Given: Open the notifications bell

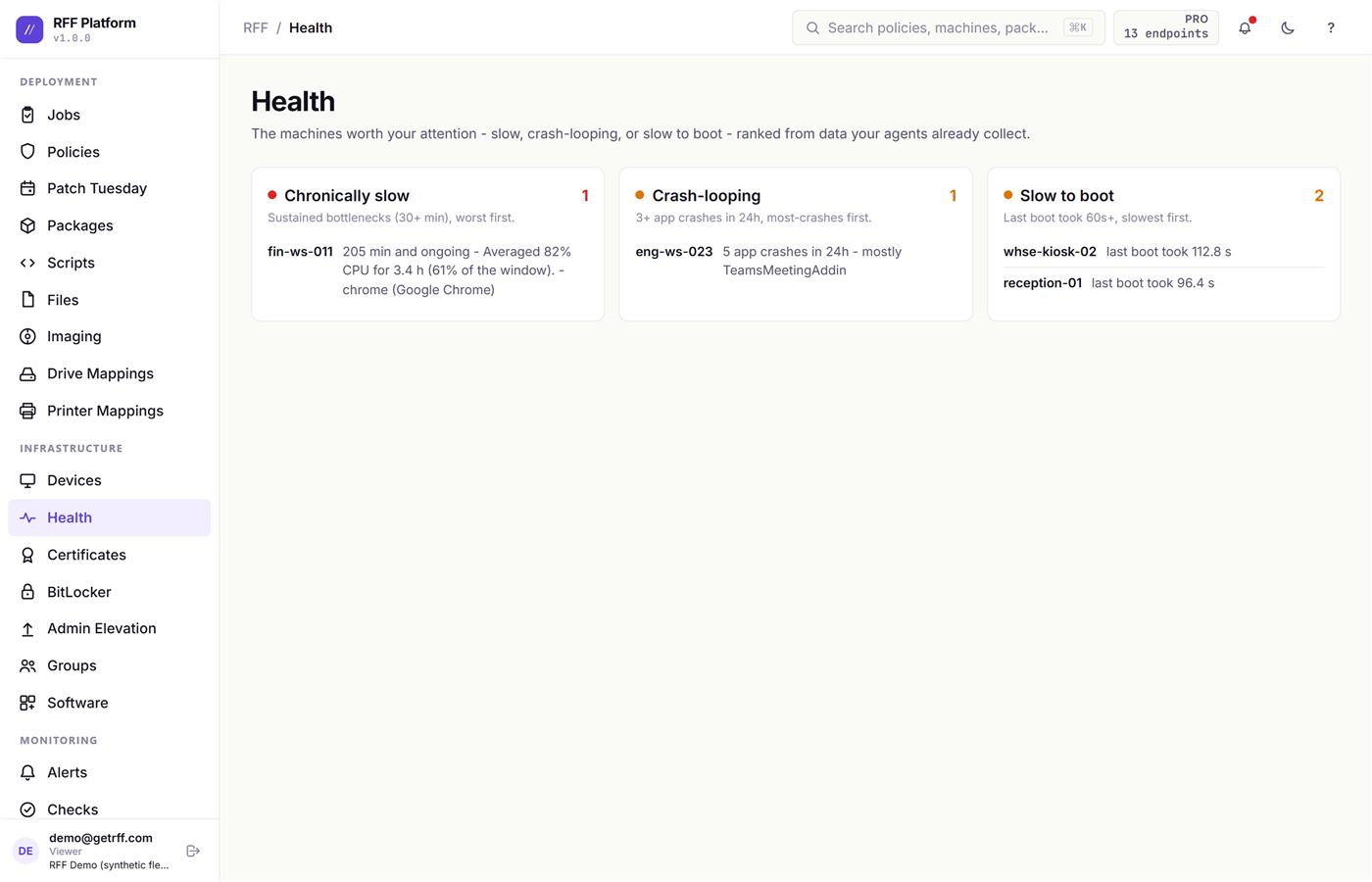Looking at the screenshot, I should (x=1245, y=28).
